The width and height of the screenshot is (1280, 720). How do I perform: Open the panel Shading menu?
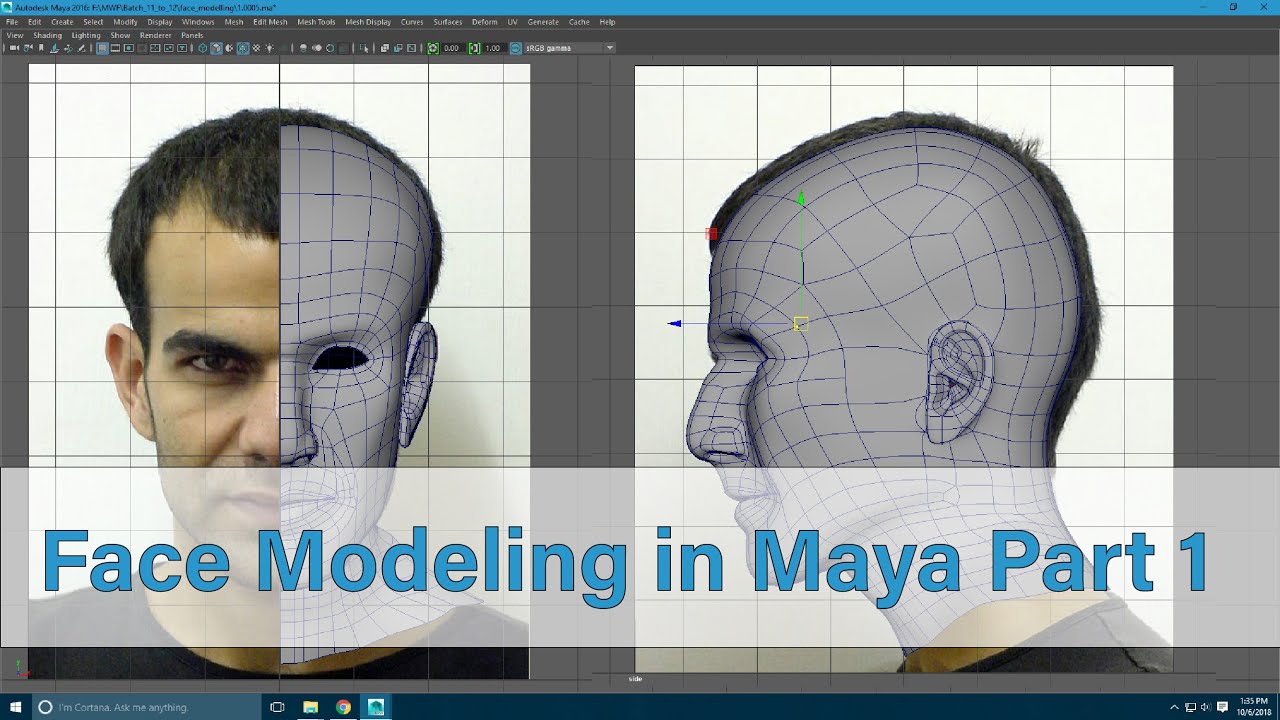click(47, 35)
